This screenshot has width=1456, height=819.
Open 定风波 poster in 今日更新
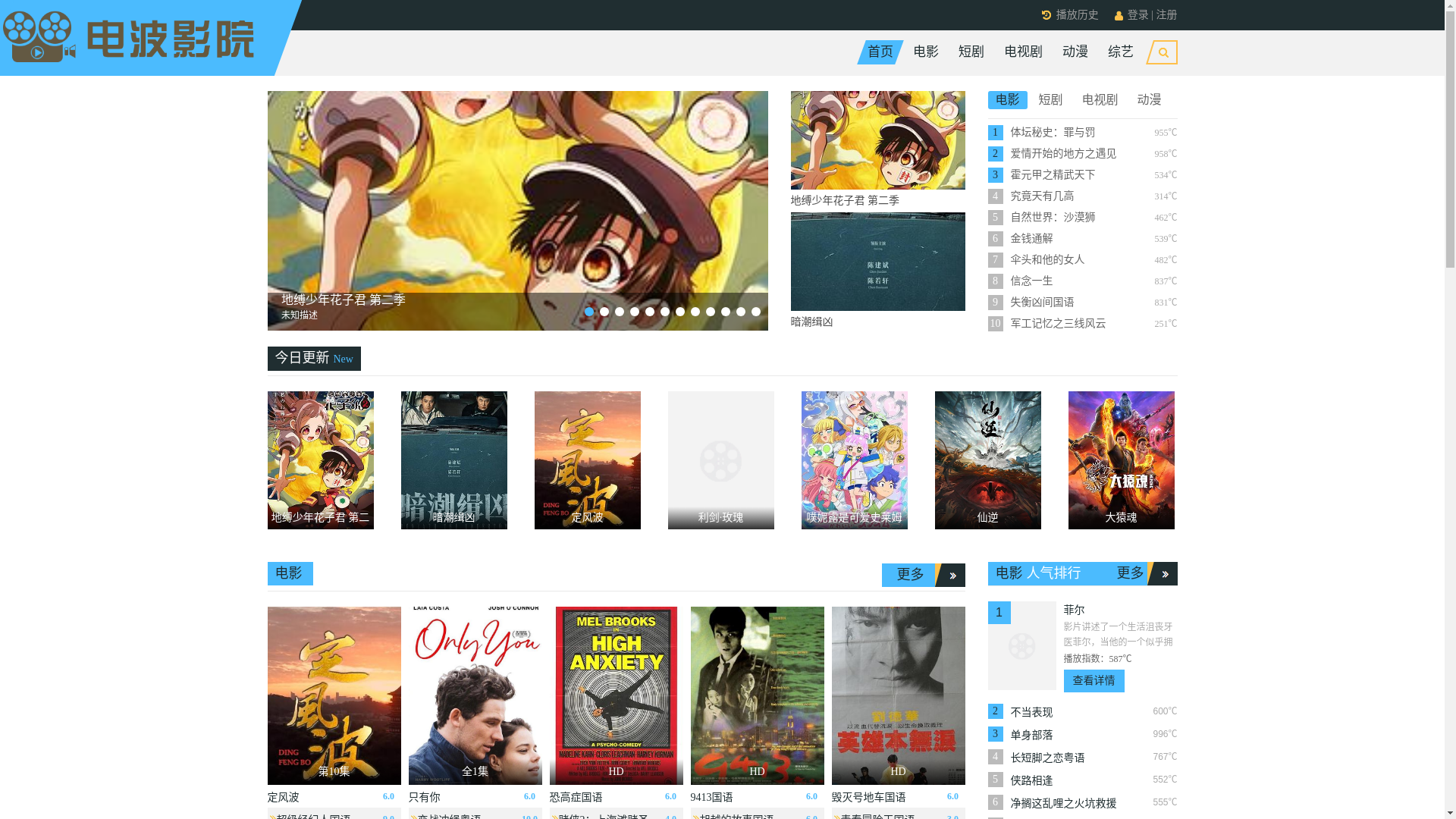pos(587,460)
